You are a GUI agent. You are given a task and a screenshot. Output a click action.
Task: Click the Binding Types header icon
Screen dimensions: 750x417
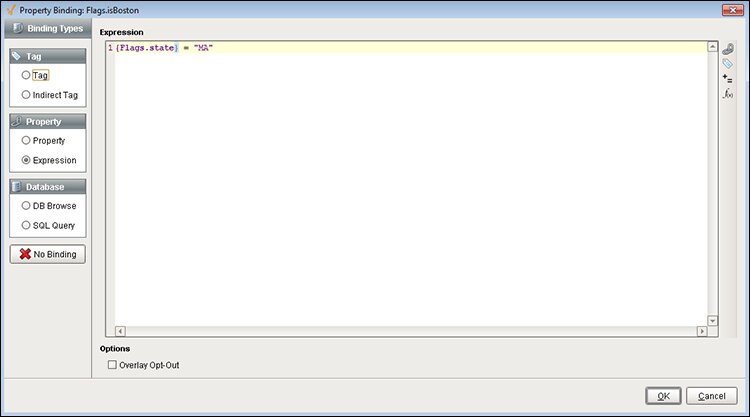coord(18,28)
